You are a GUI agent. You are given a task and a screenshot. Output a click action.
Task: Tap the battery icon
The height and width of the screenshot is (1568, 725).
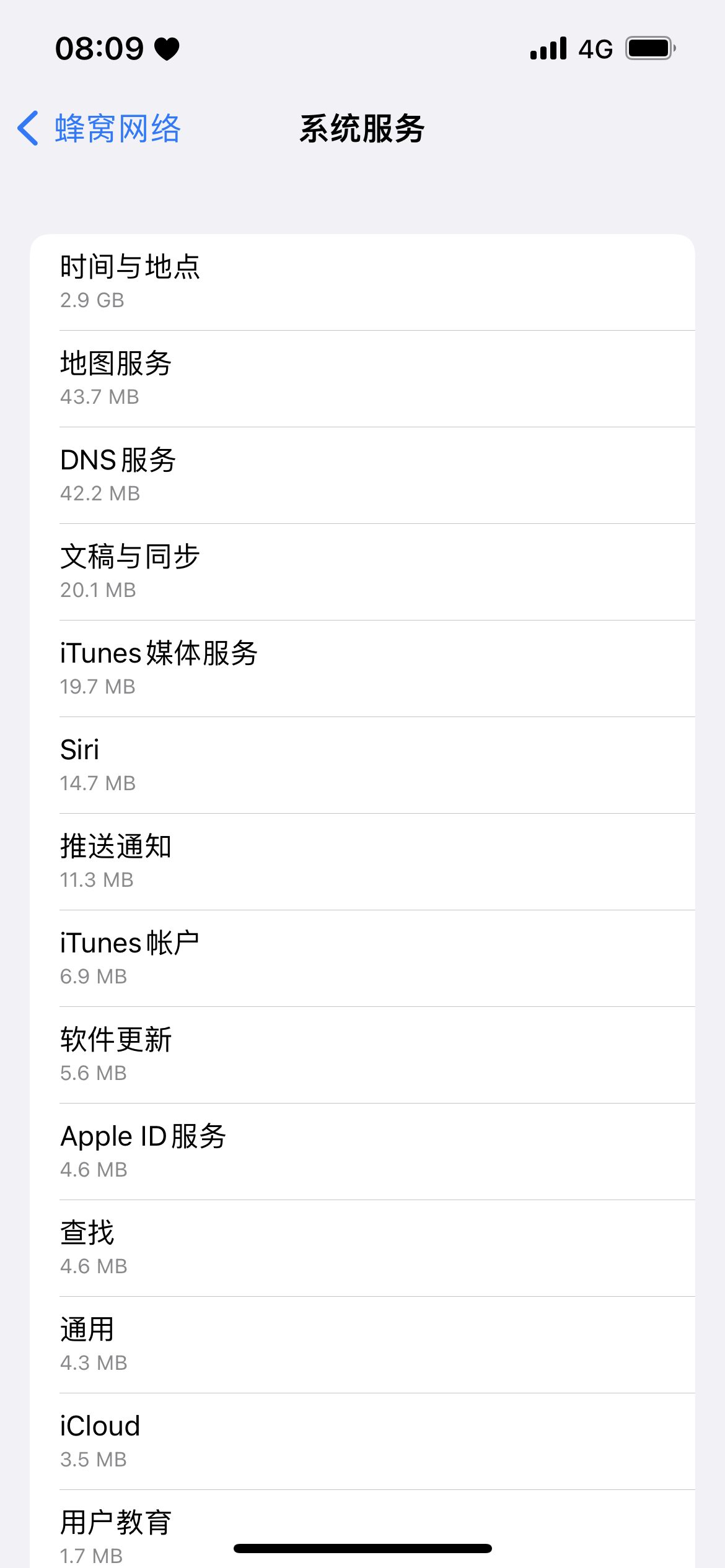[x=650, y=48]
